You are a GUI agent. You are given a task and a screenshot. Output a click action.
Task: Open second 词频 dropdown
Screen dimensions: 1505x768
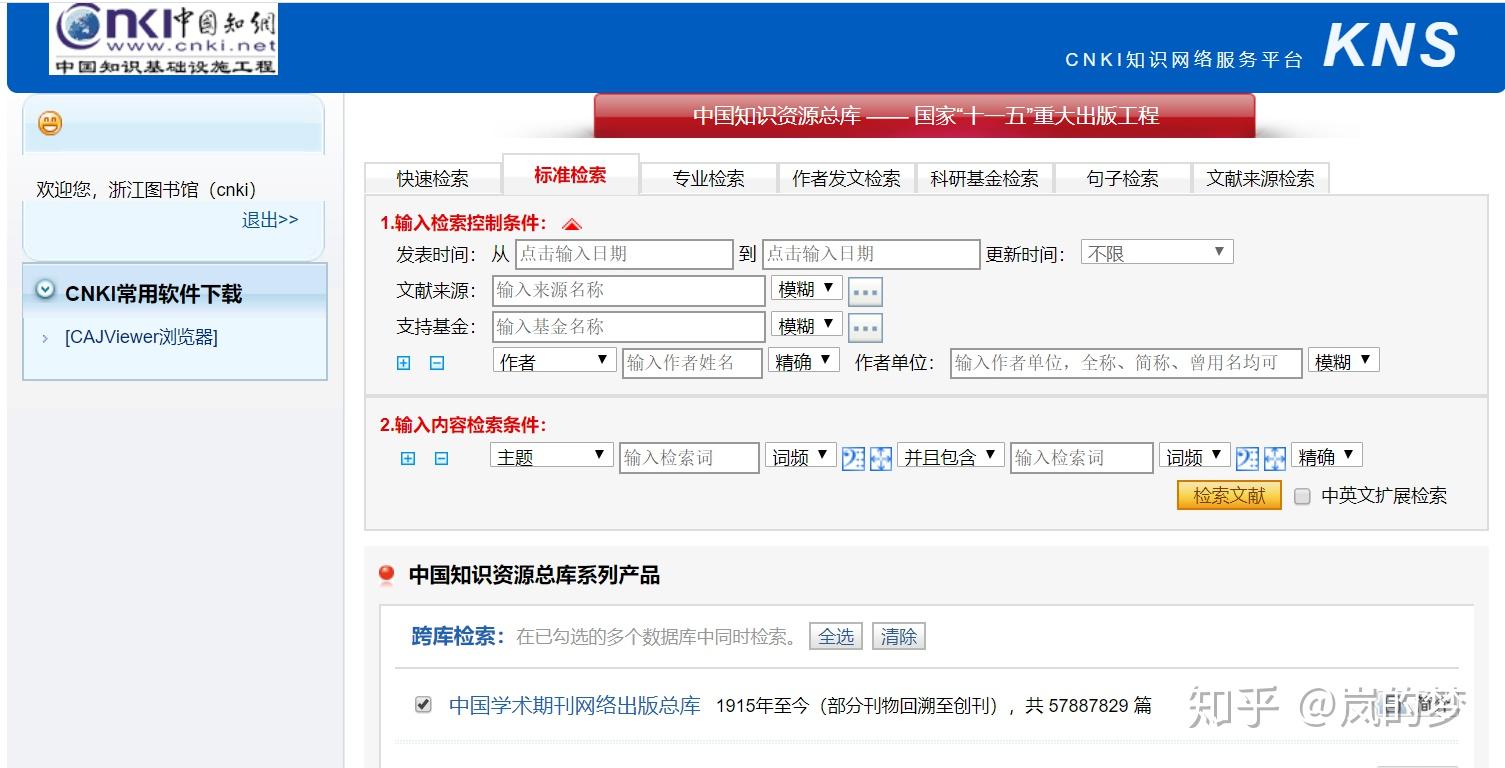[x=1195, y=456]
